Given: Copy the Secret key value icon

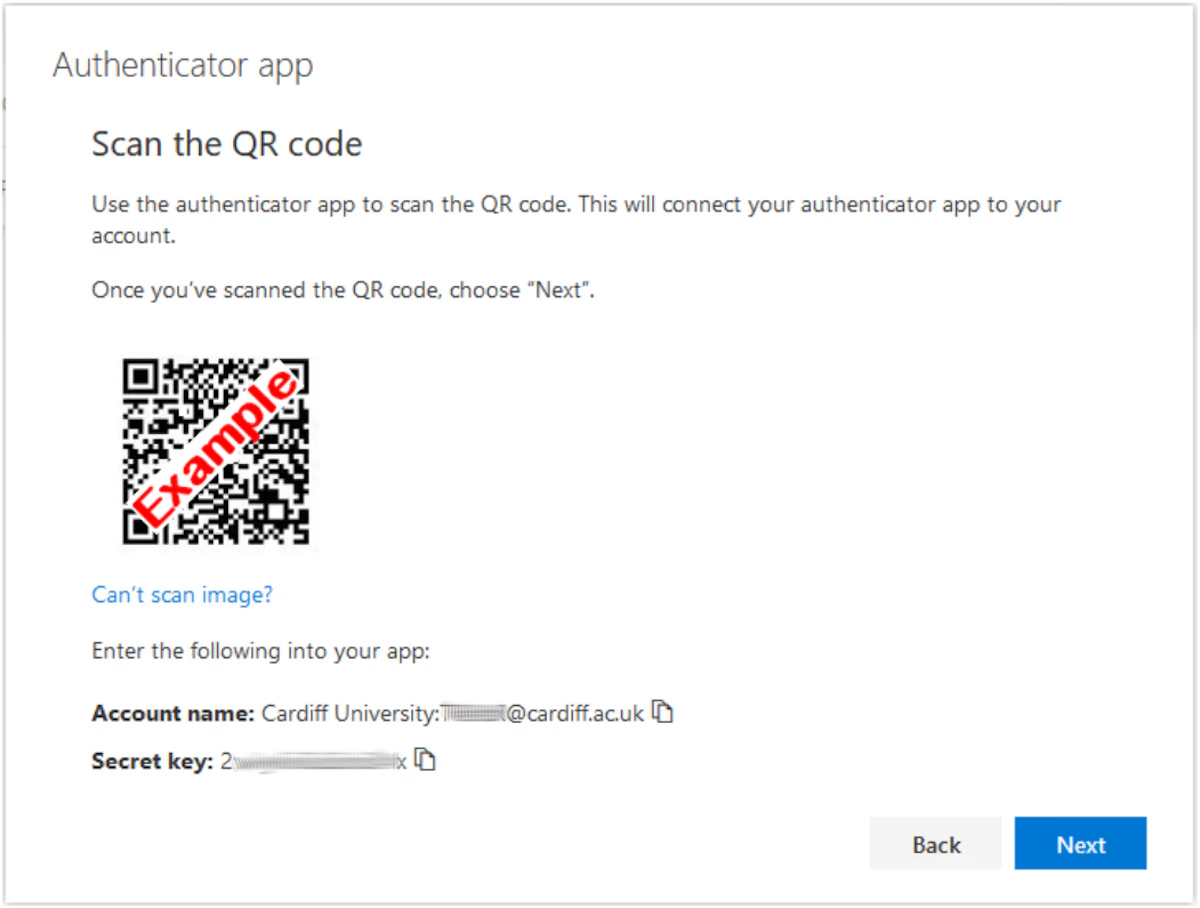Looking at the screenshot, I should coord(426,760).
